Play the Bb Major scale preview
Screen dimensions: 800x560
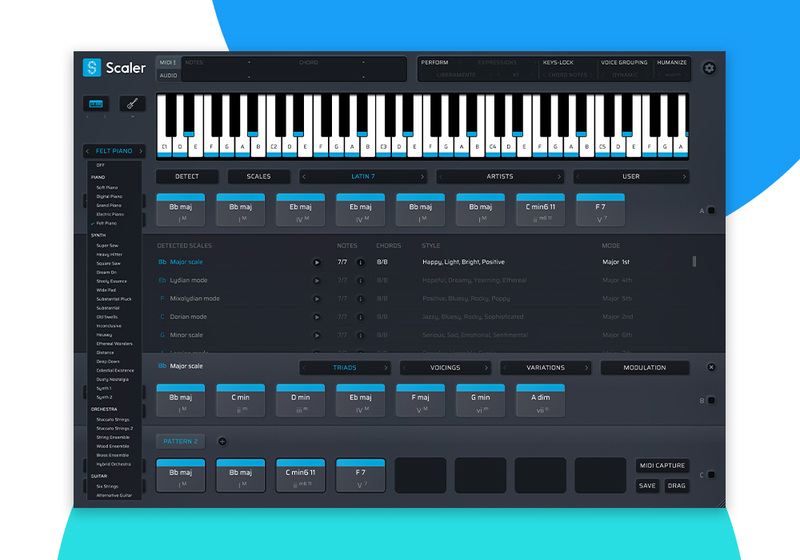pyautogui.click(x=317, y=262)
